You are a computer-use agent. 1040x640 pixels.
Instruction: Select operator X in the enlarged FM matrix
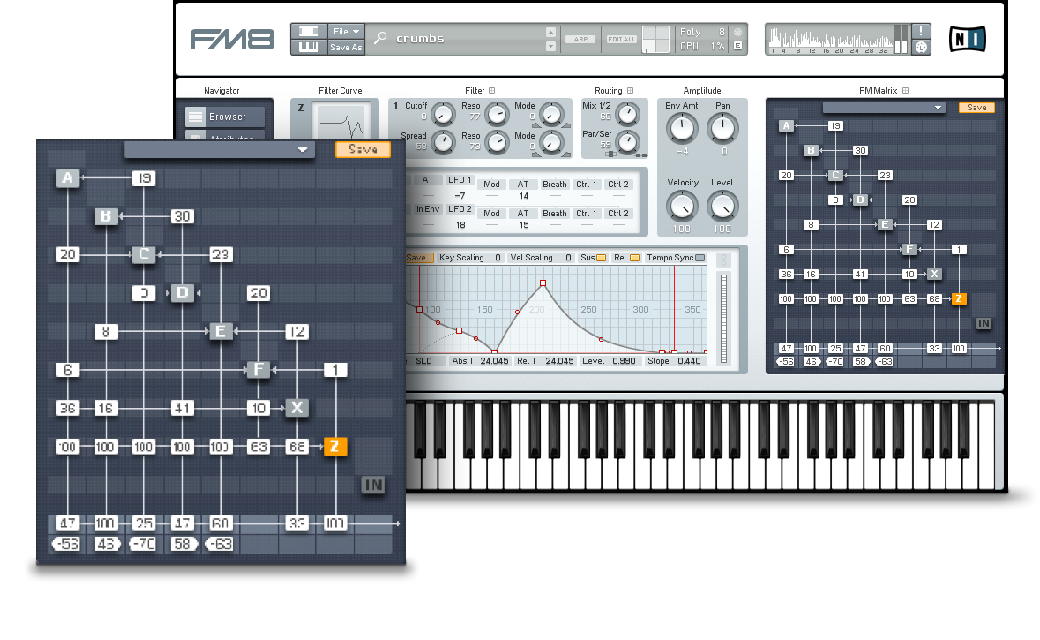297,408
